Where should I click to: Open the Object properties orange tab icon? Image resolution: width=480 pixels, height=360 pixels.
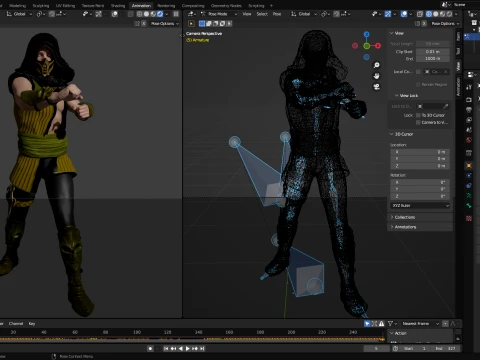pos(469,165)
